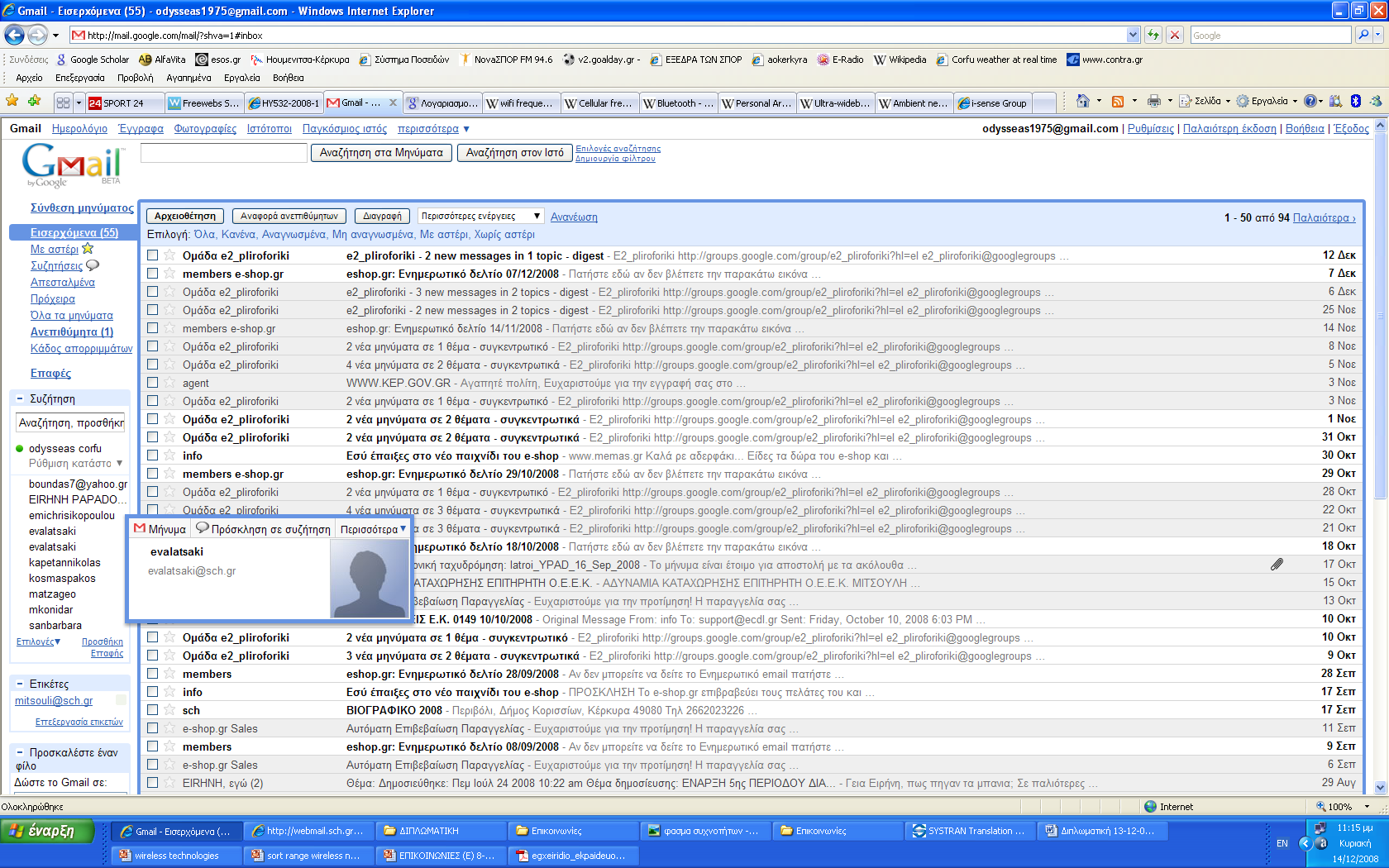Add to Favorites star-plus icon

34,101
